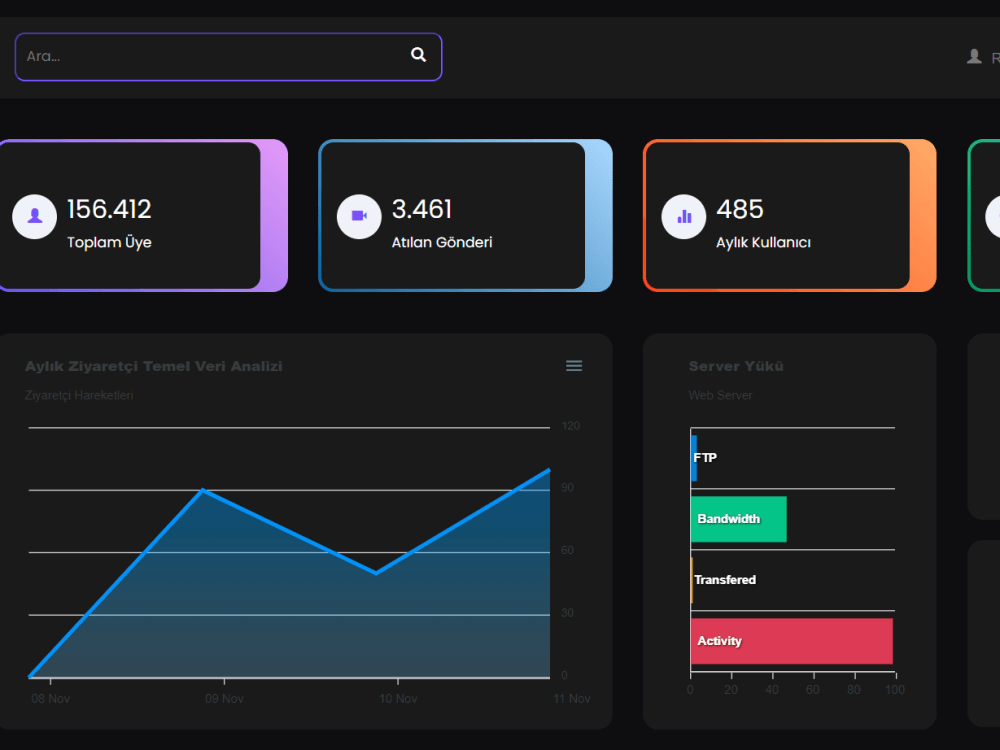The height and width of the screenshot is (750, 1000).
Task: Click the 10 Nov axis label
Action: point(399,699)
